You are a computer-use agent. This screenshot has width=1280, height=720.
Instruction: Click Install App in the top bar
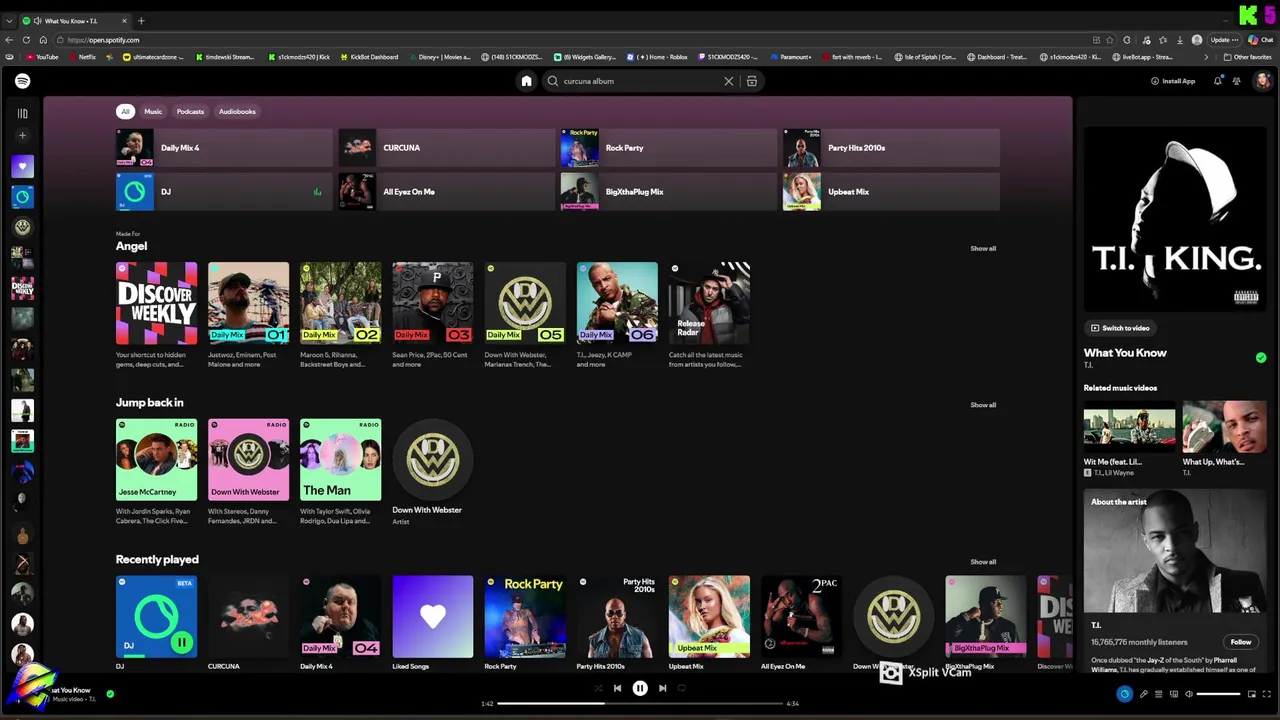pos(1173,81)
